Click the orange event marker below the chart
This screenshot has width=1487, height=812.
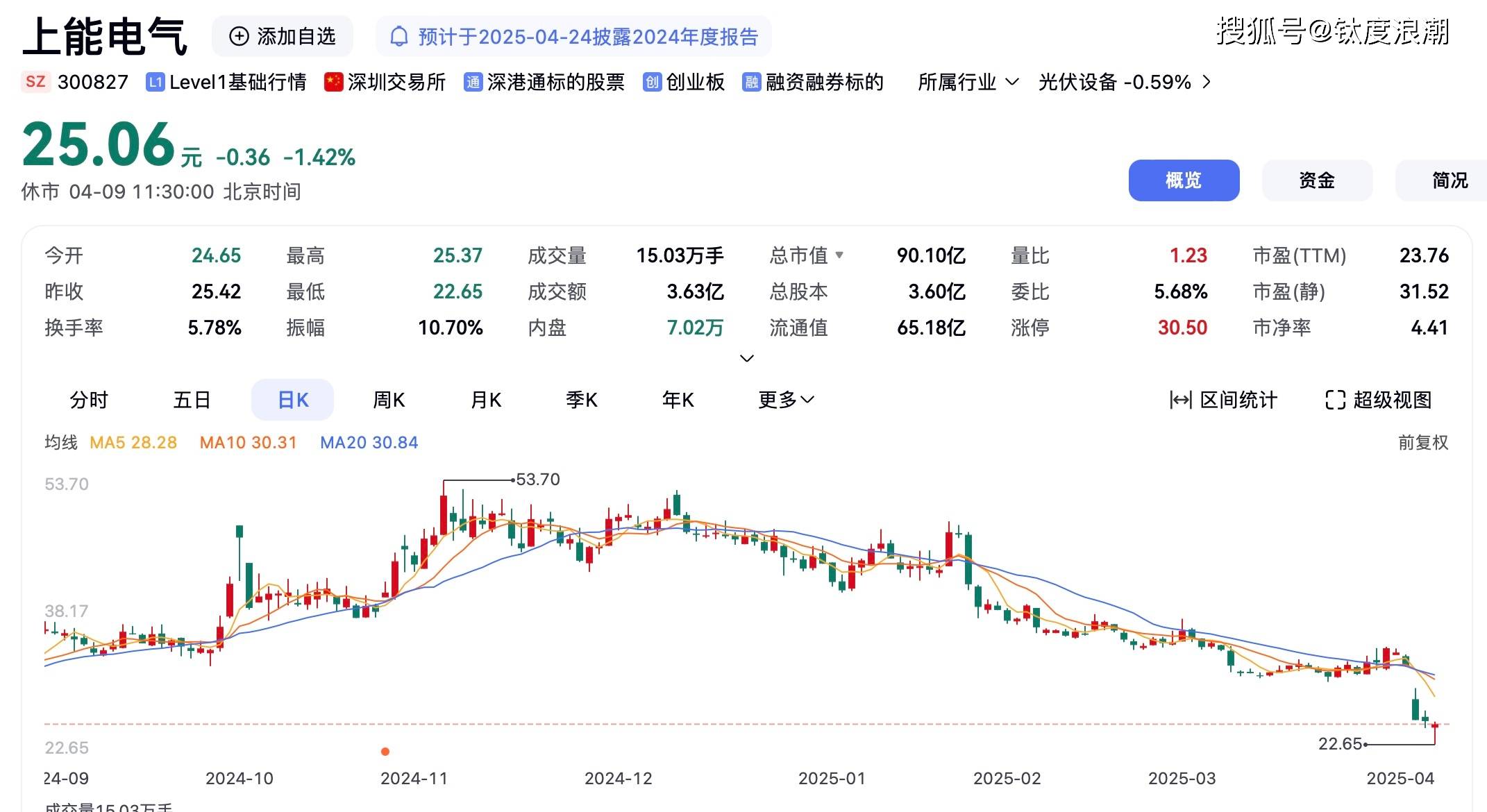[385, 751]
